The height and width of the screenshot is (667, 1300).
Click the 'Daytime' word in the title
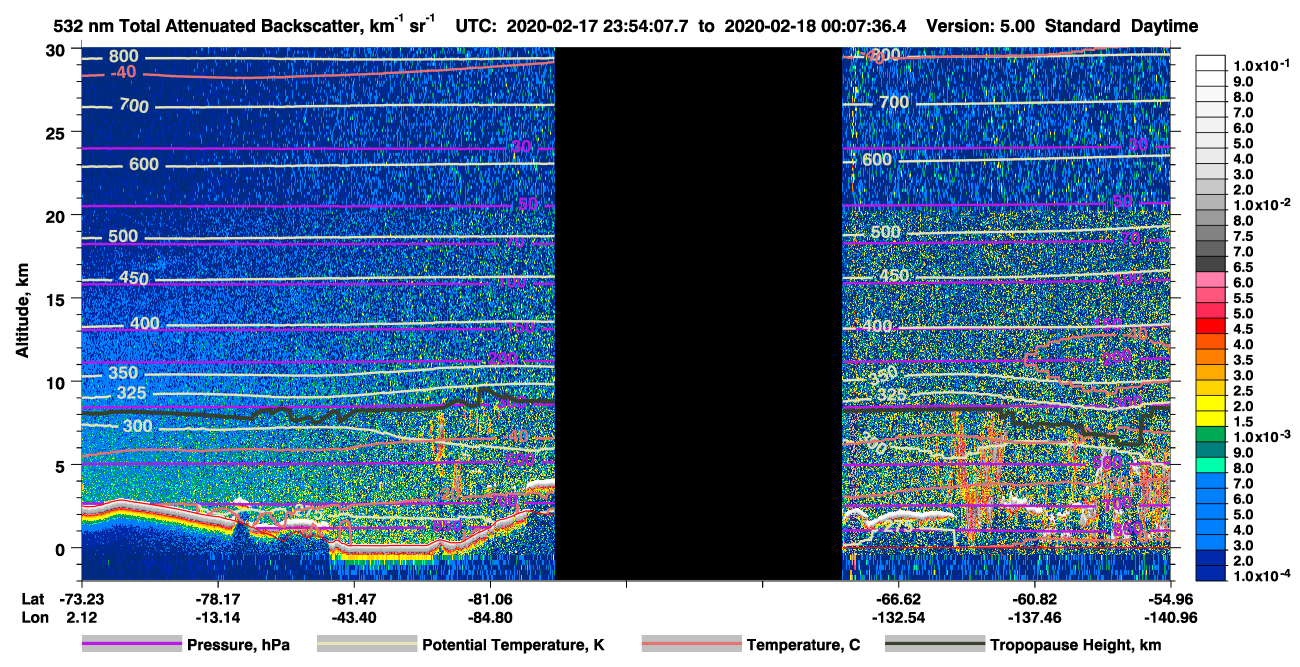click(x=1164, y=26)
